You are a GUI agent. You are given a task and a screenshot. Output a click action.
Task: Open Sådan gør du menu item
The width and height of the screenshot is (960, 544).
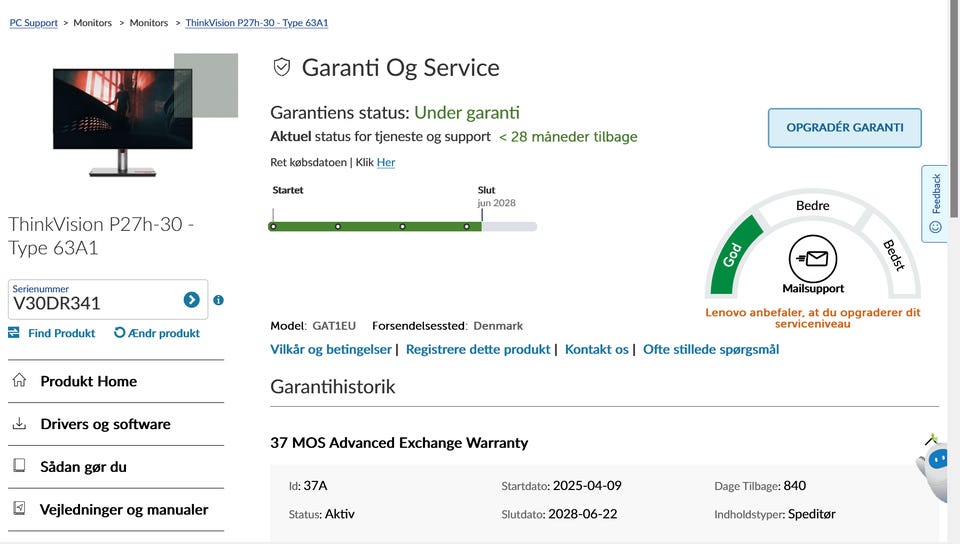click(83, 467)
